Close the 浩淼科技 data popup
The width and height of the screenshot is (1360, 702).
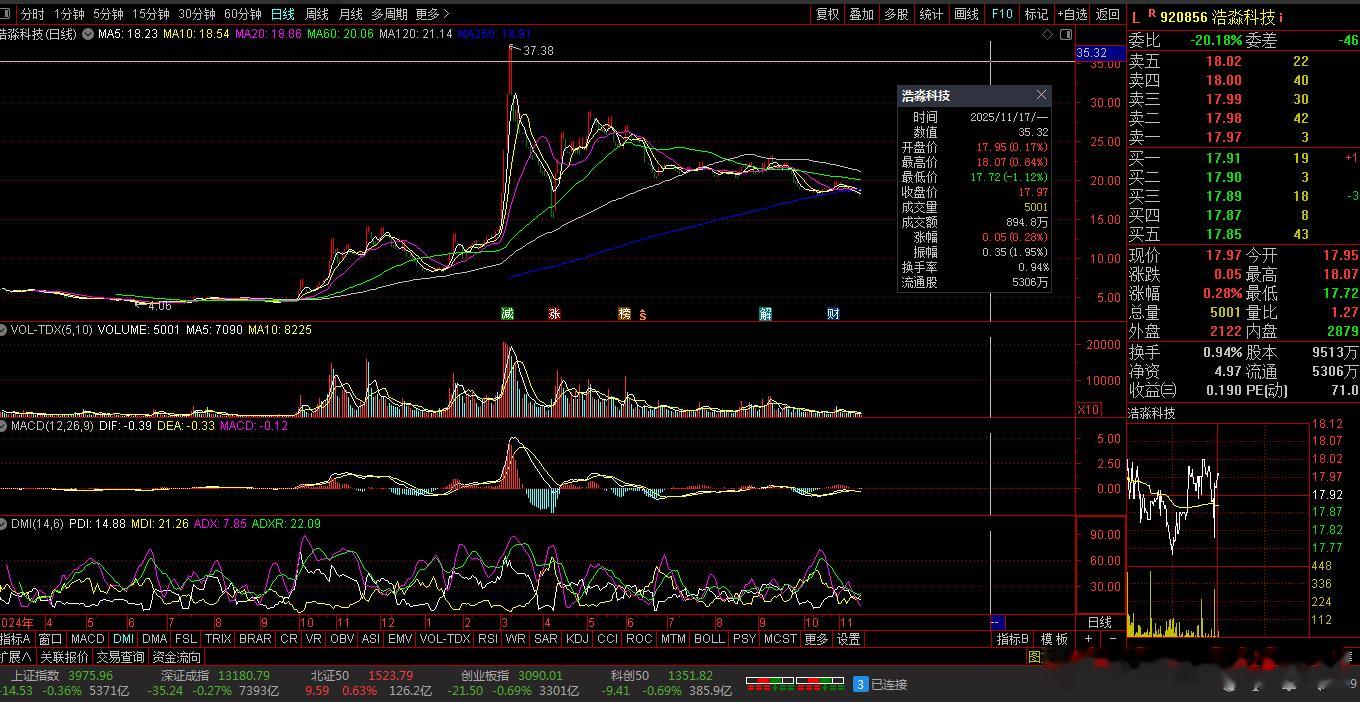coord(1041,95)
